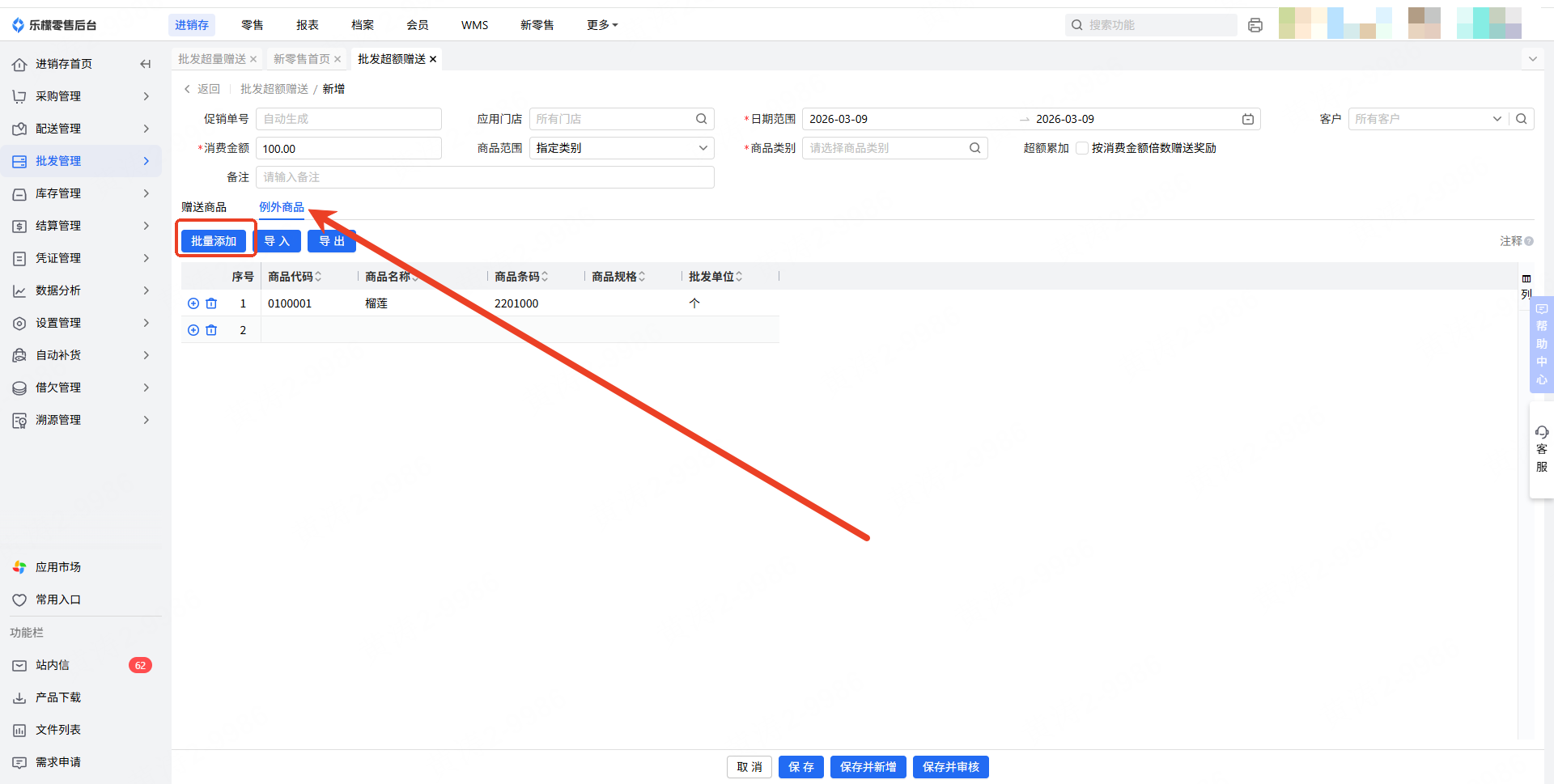Open 进销存首页 home icon
The width and height of the screenshot is (1554, 784).
19,64
